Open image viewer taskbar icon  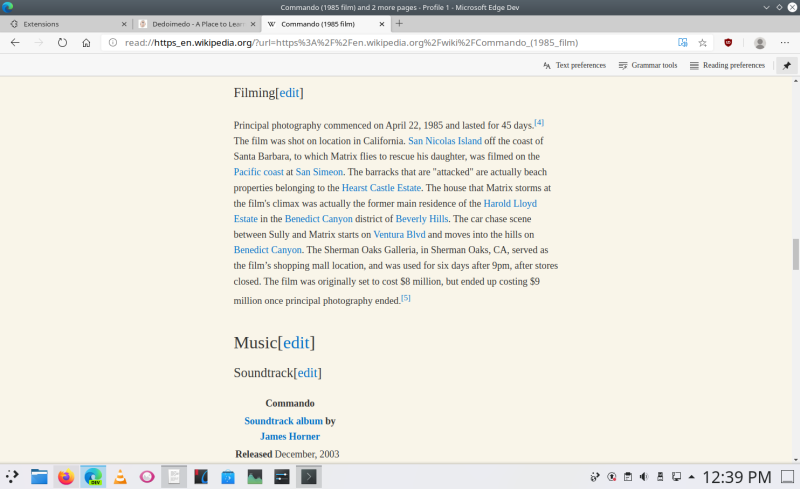[255, 477]
